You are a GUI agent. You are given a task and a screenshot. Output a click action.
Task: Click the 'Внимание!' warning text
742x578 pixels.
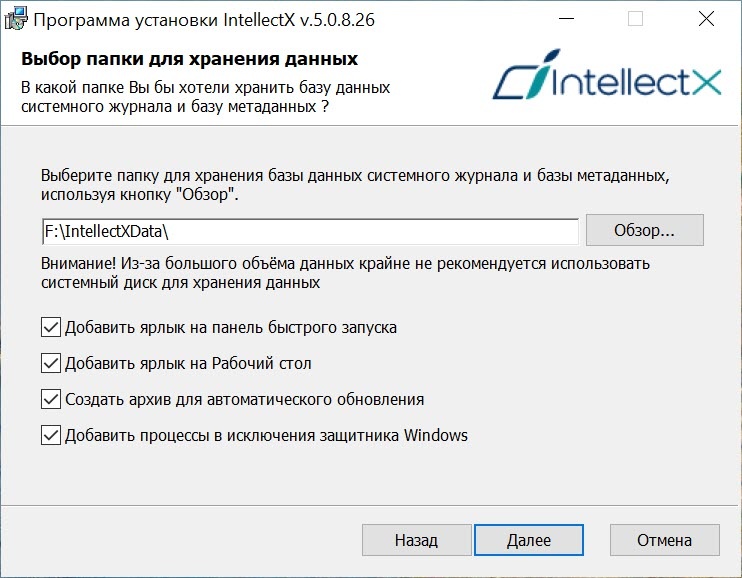345,273
